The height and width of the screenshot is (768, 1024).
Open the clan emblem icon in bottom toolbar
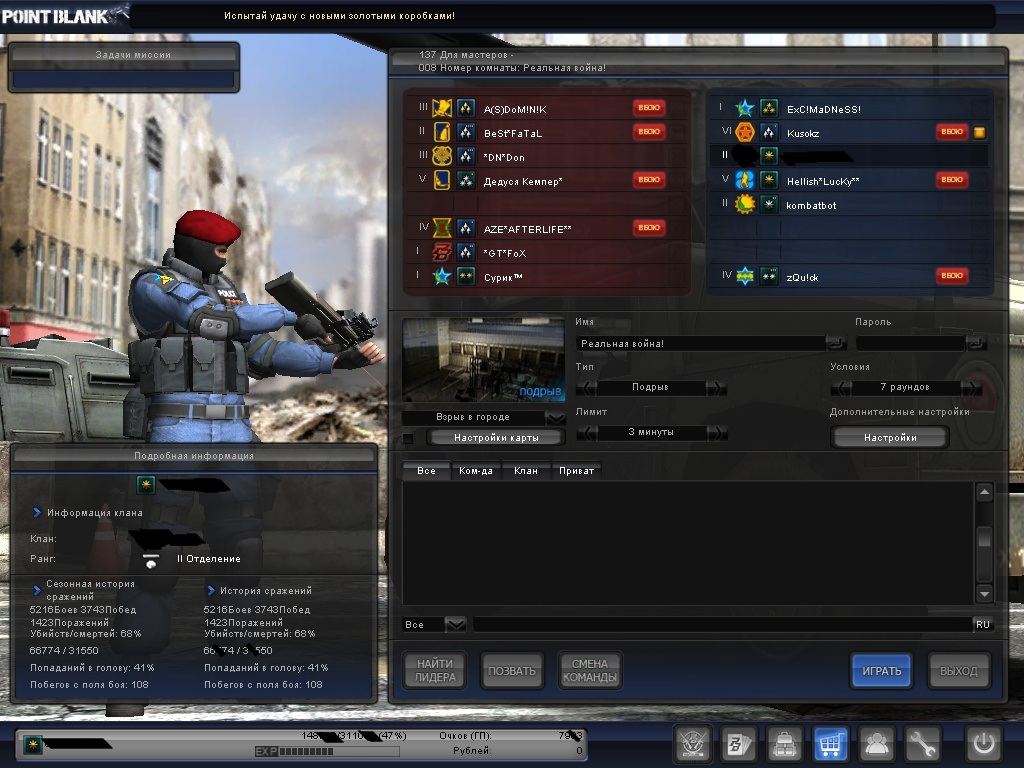pos(692,743)
